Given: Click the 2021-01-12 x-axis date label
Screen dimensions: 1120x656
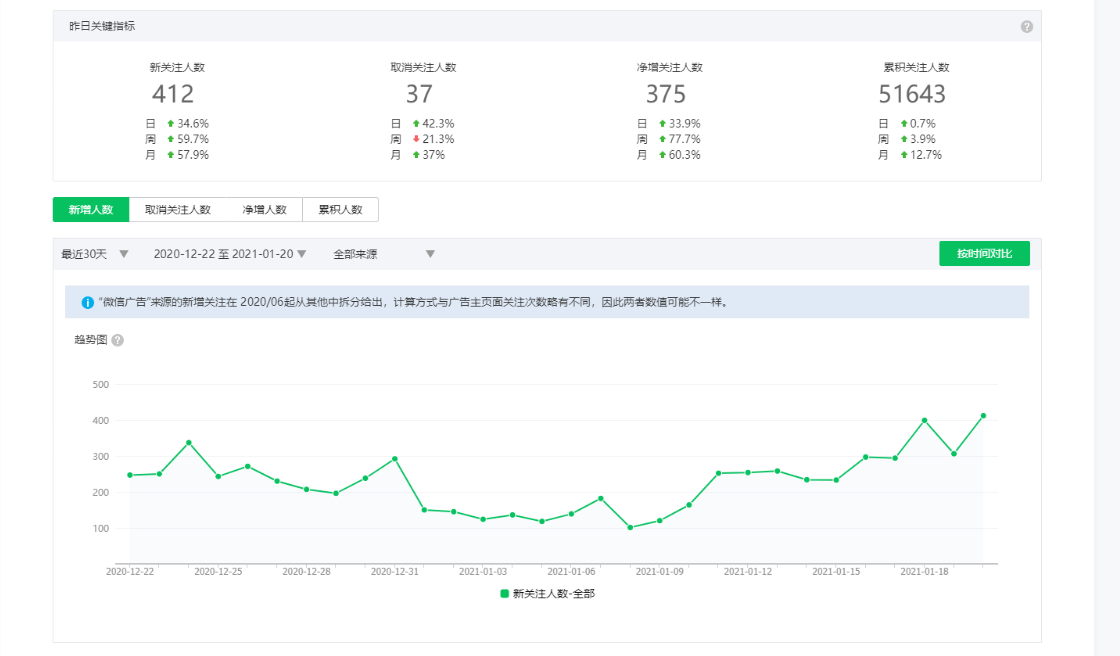Looking at the screenshot, I should point(748,572).
